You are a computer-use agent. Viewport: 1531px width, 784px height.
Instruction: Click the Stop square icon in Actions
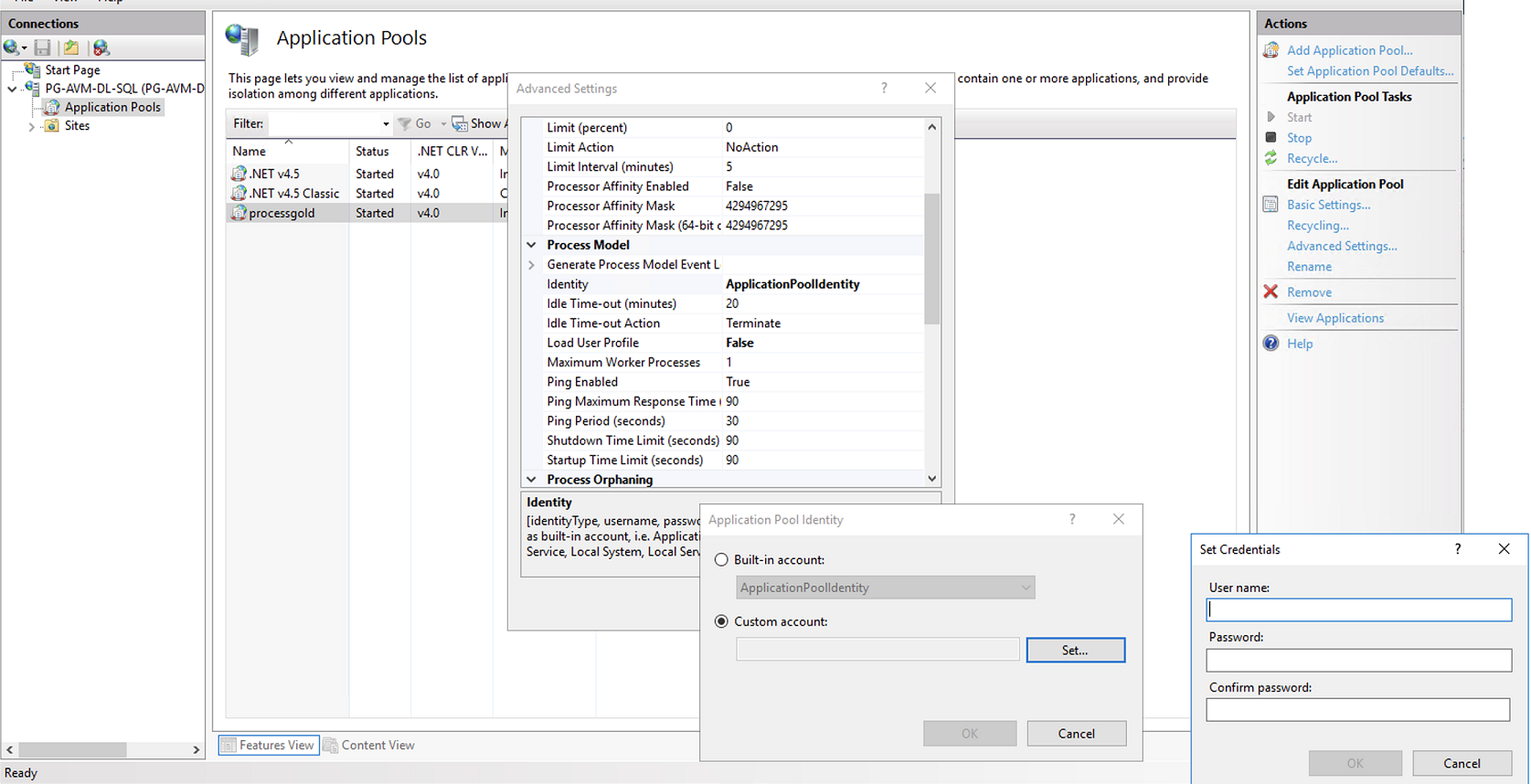coord(1271,137)
